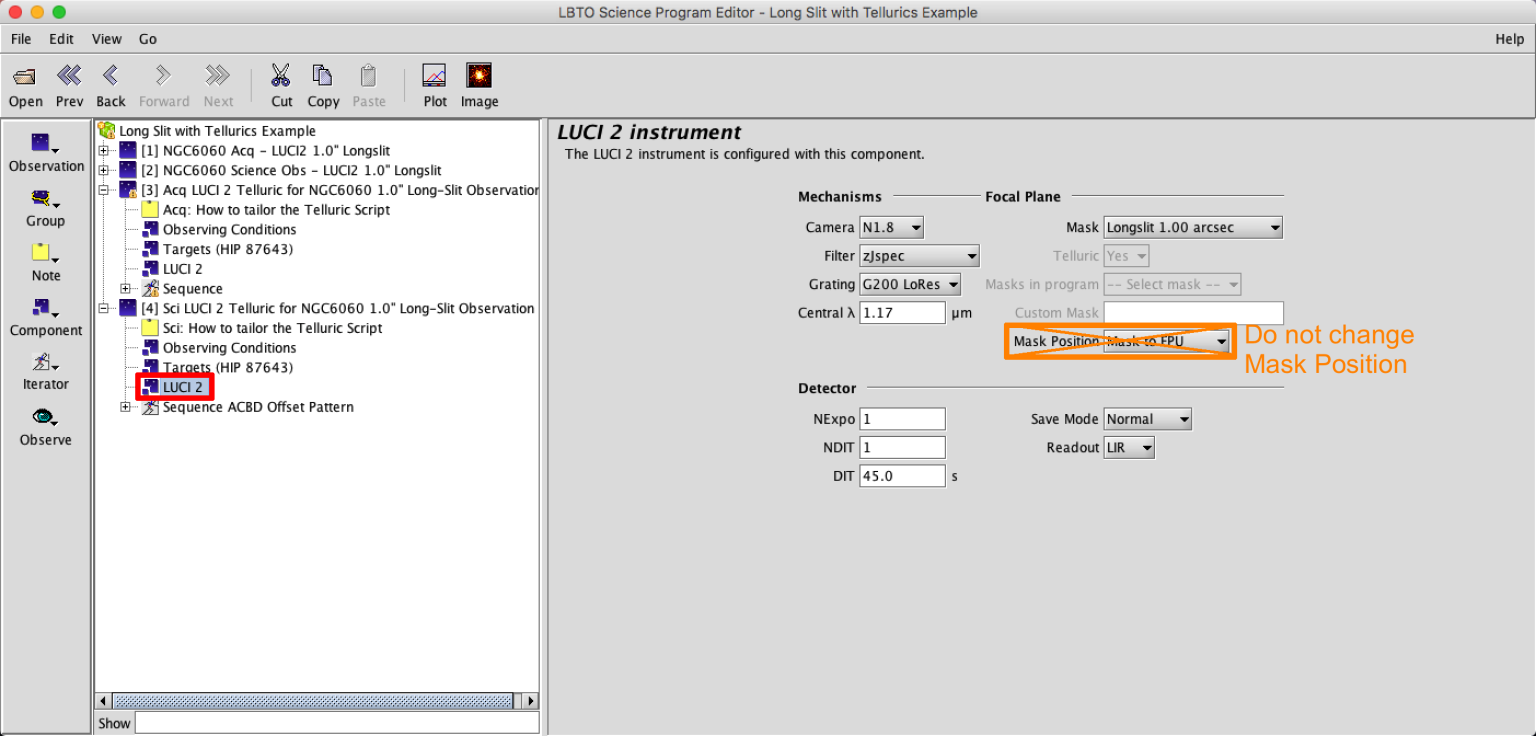Screen dimensions: 1536x736
Task: Click the tree scrollbar right arrow
Action: click(530, 701)
